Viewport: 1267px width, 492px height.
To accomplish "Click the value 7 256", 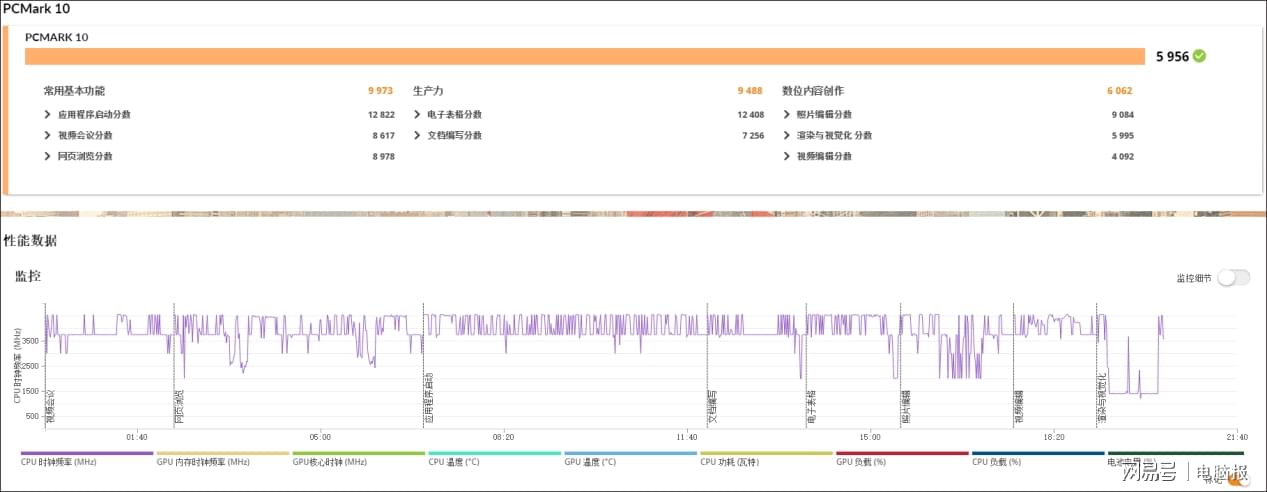I will point(752,135).
